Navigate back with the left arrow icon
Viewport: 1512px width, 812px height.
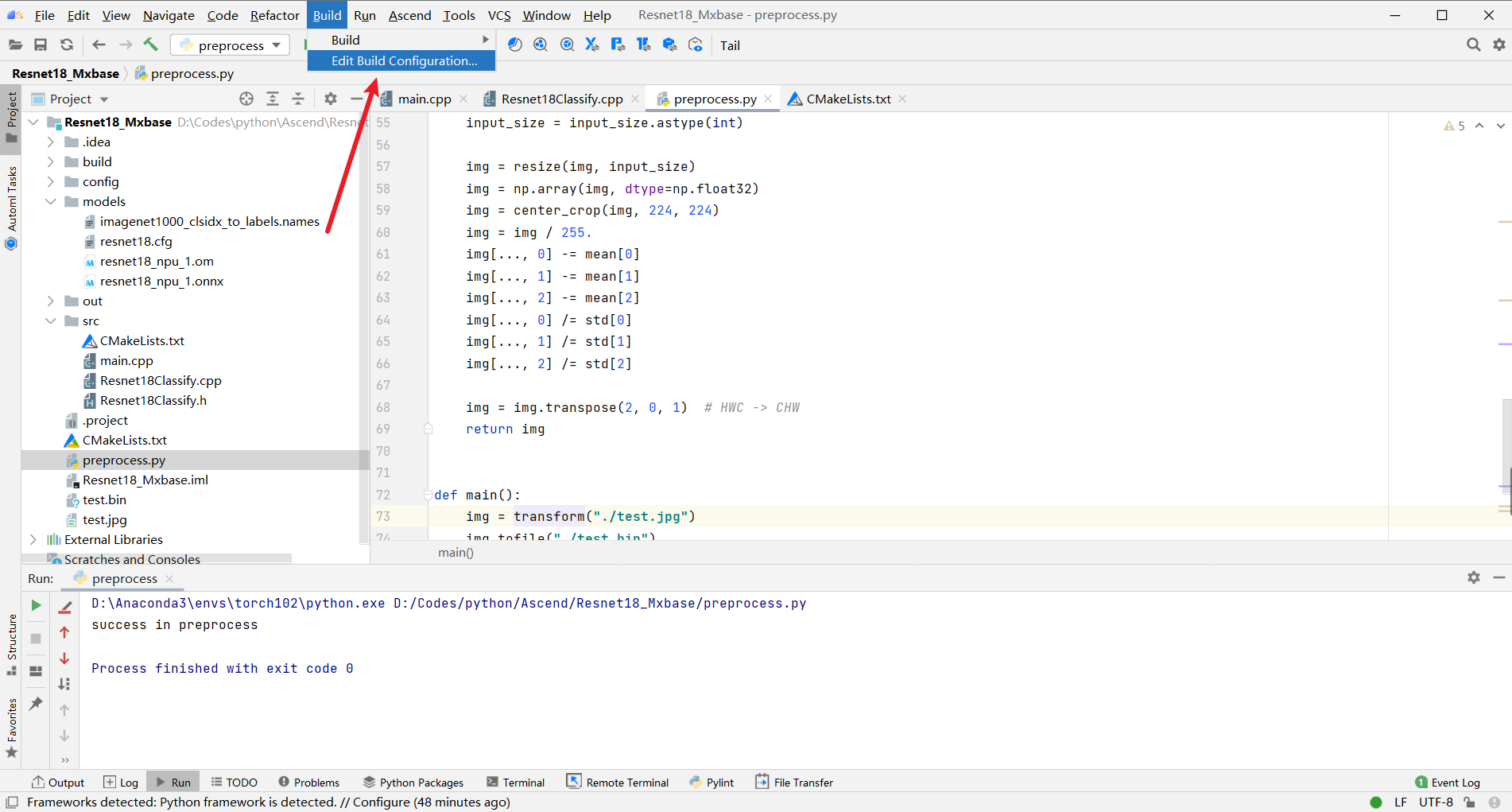[x=99, y=45]
